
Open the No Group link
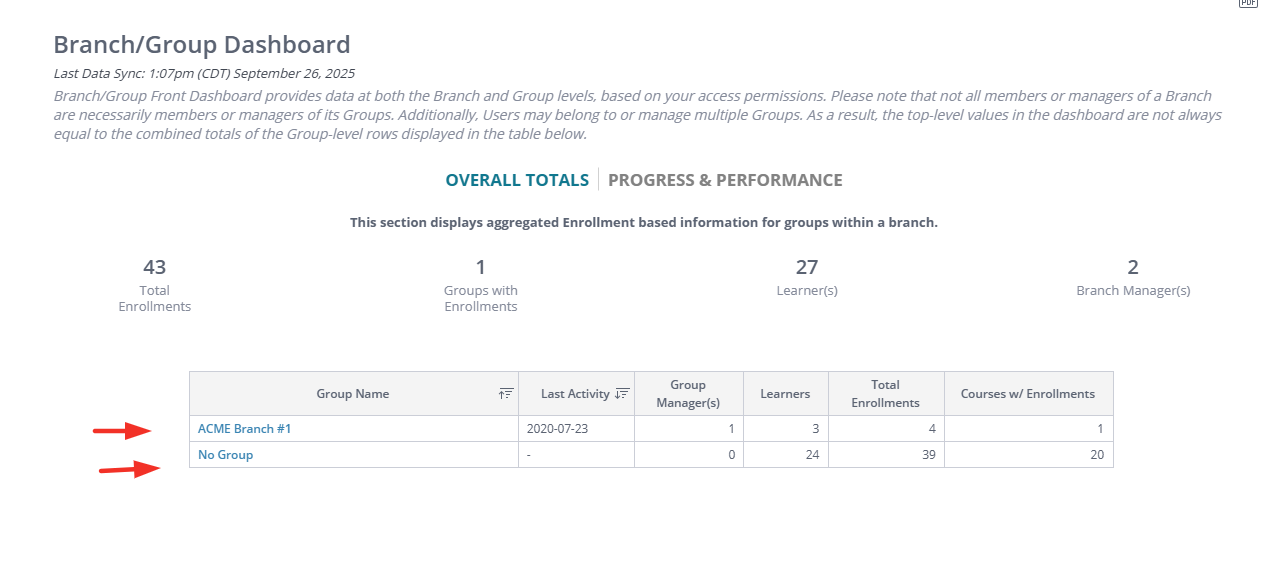(x=225, y=455)
